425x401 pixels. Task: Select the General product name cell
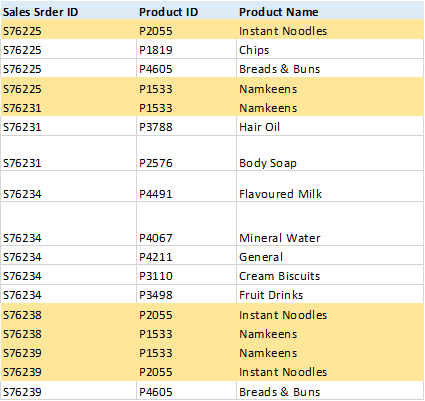coord(330,256)
